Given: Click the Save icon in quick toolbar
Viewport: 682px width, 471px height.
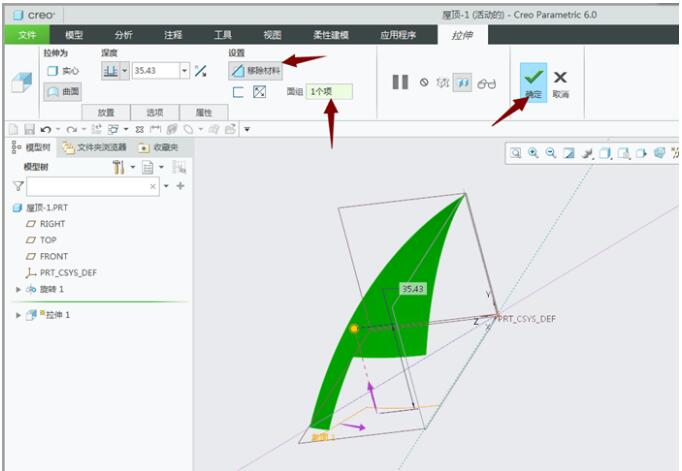Looking at the screenshot, I should click(x=29, y=129).
